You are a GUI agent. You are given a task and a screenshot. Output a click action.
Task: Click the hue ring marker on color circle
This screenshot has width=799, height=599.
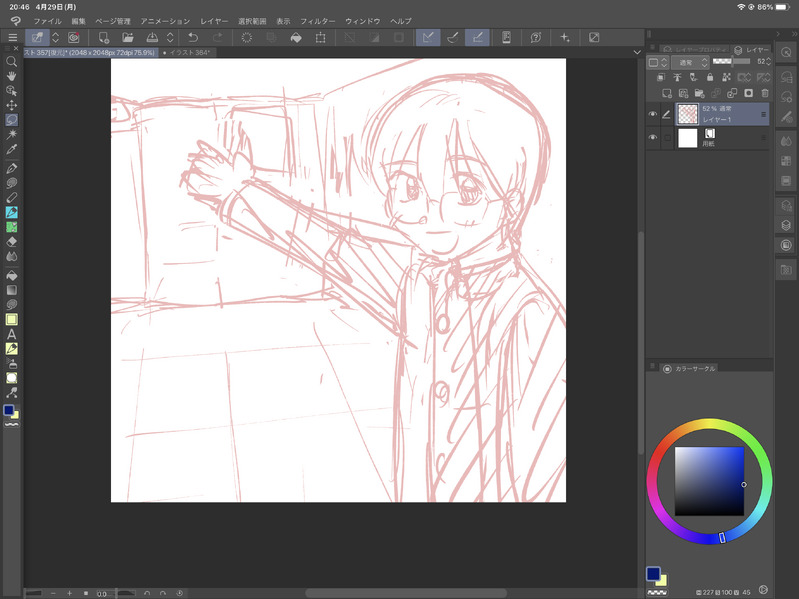(722, 537)
